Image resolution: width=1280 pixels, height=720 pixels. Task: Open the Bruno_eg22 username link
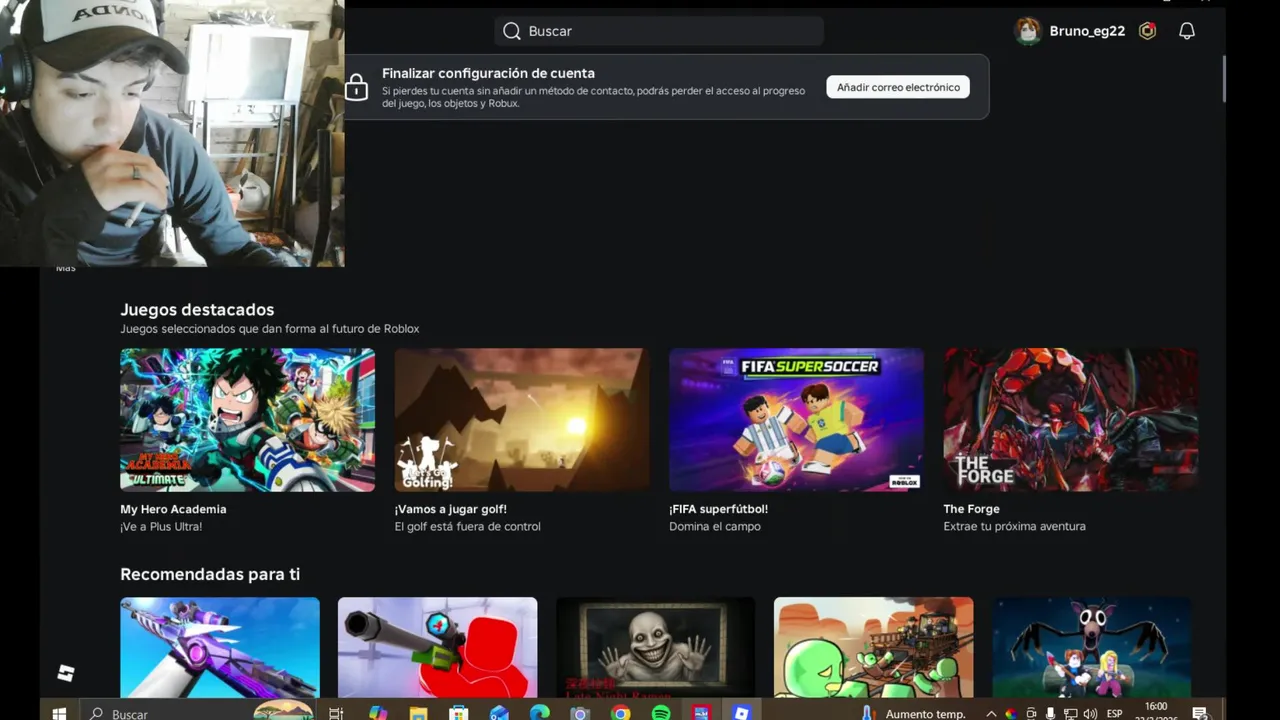point(1087,31)
